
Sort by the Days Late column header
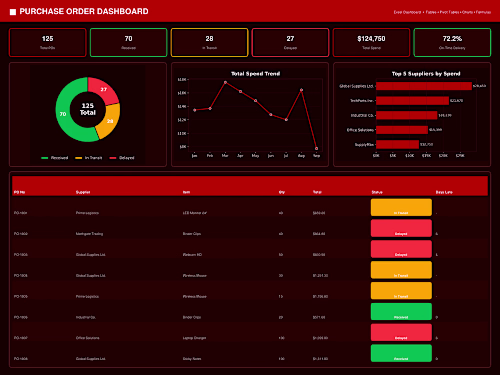pyautogui.click(x=444, y=192)
